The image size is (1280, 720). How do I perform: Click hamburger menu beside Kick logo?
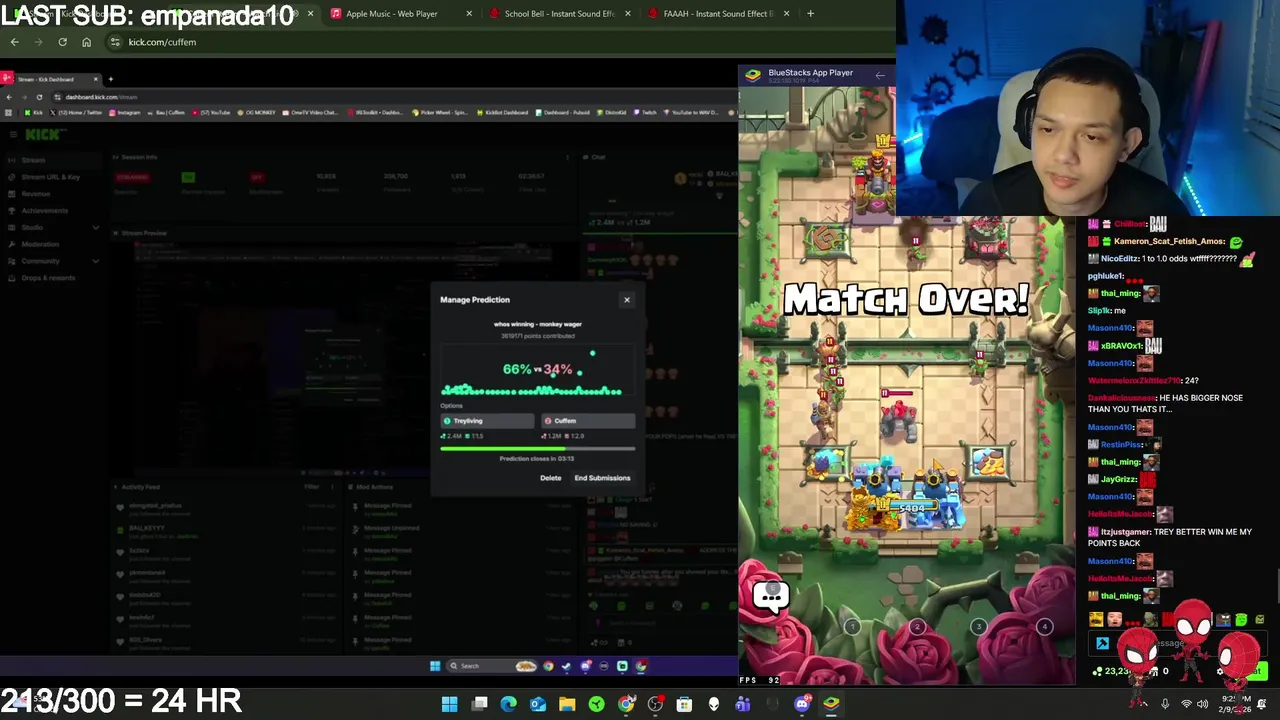11,135
